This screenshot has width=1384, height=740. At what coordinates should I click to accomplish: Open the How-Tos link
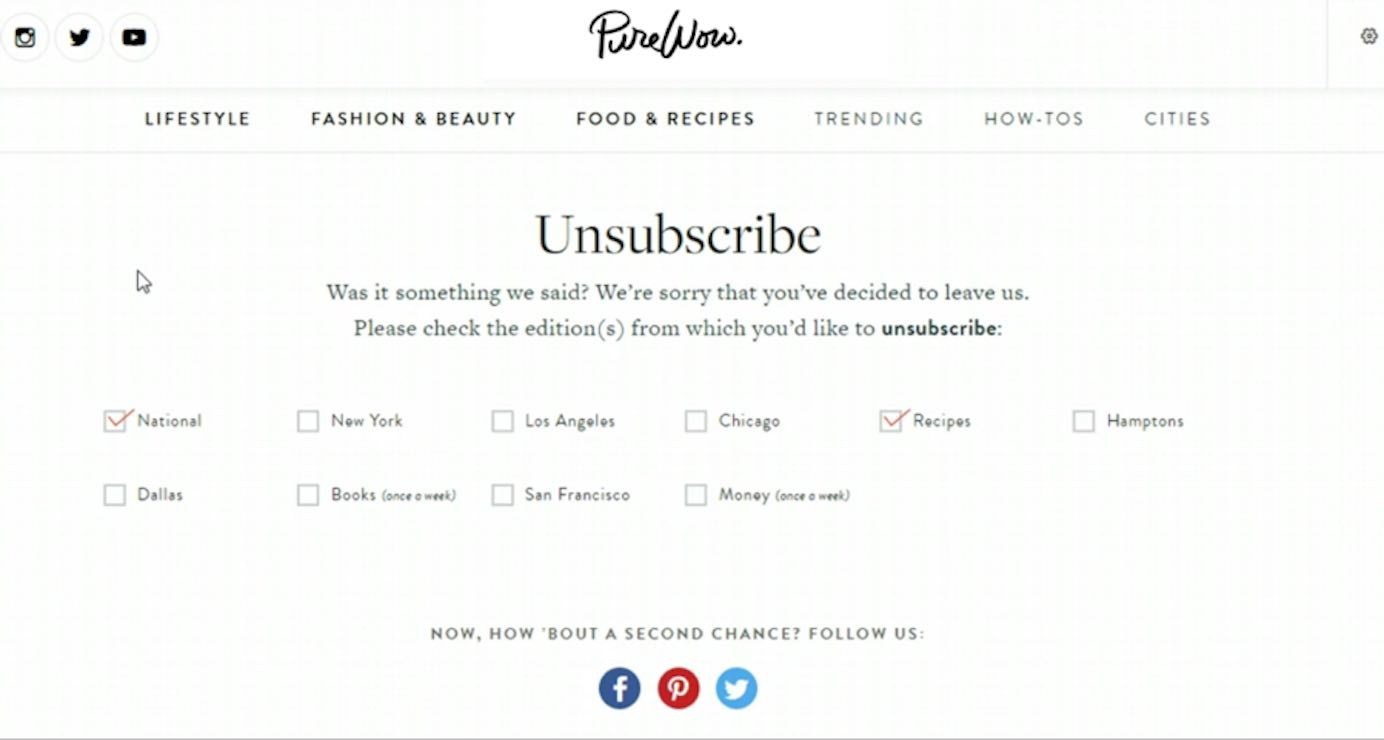[1034, 119]
